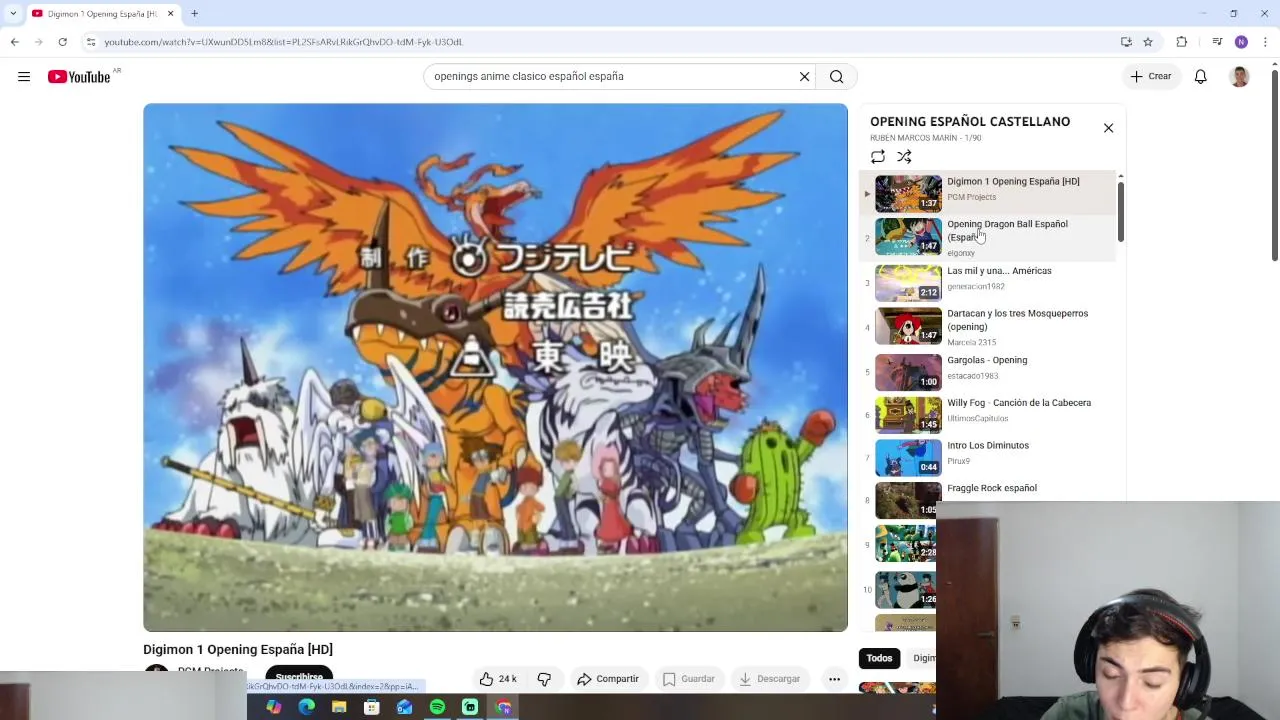The width and height of the screenshot is (1280, 720).
Task: Select Gargolas - Opening in playlist
Action: tap(988, 371)
